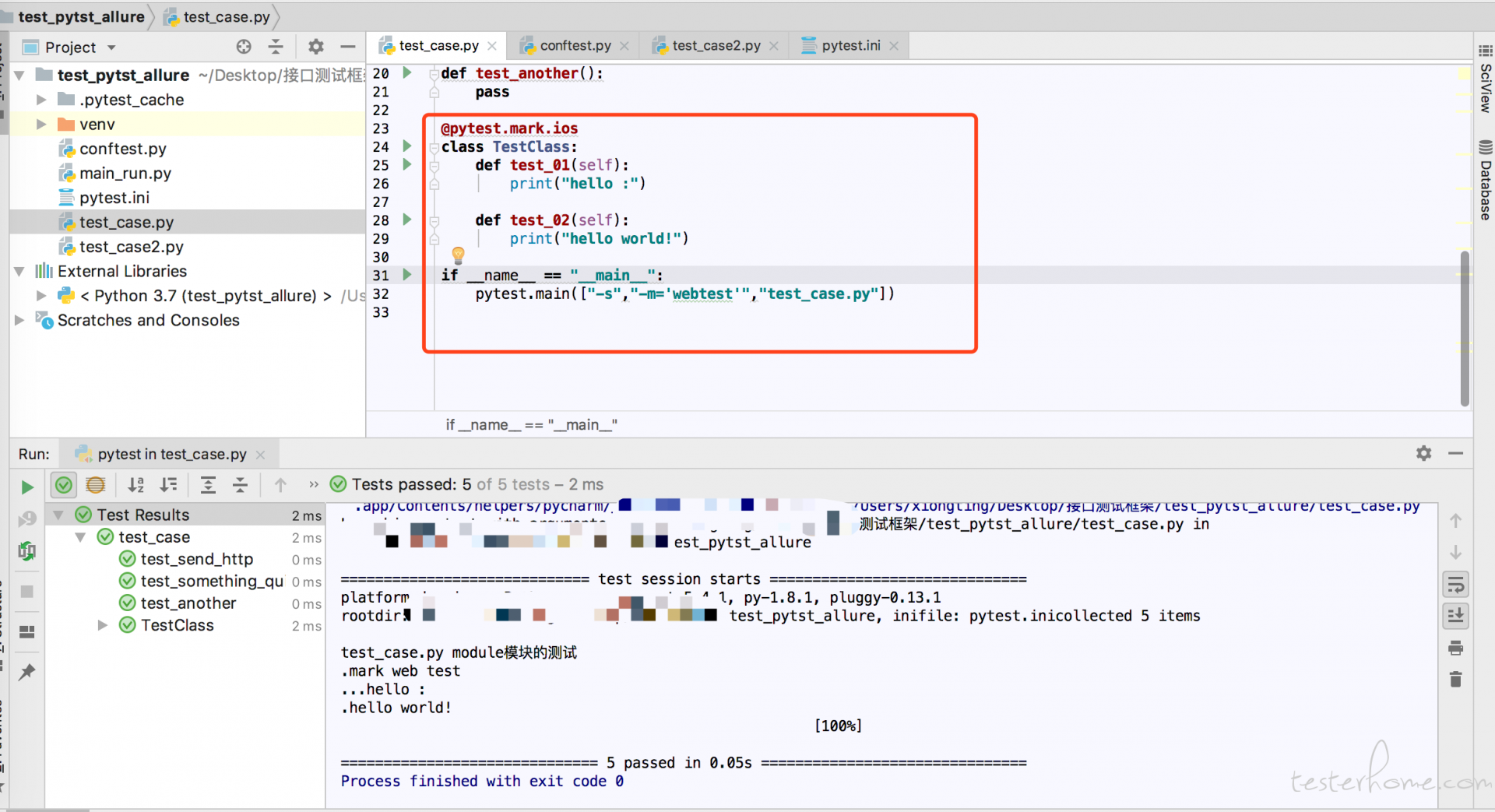Run TestClass via gutter arrow on line 24
The image size is (1495, 812).
pyautogui.click(x=406, y=146)
